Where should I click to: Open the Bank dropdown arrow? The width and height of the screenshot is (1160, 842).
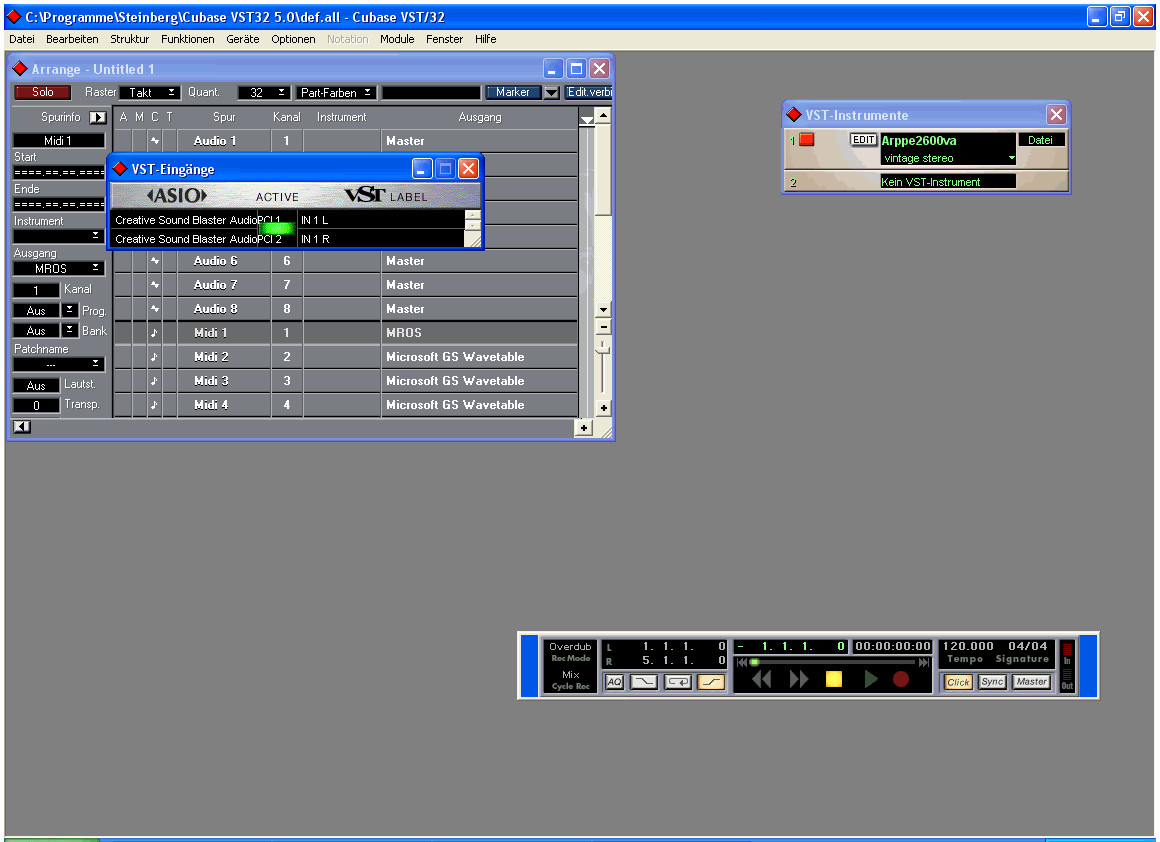click(x=70, y=330)
